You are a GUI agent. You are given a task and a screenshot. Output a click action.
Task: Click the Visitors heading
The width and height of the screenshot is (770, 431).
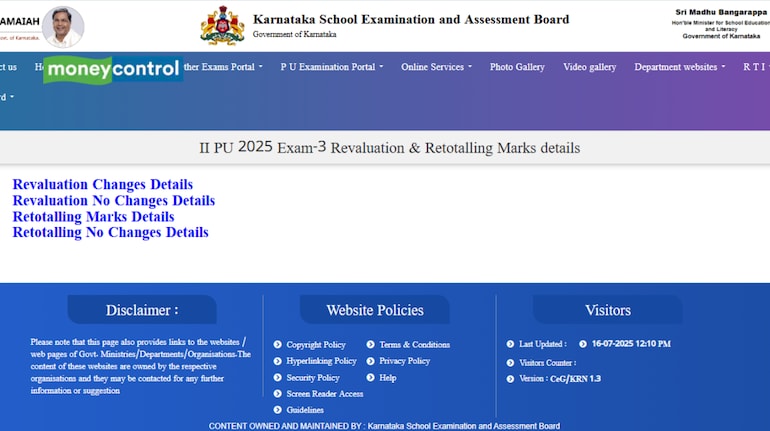click(607, 310)
